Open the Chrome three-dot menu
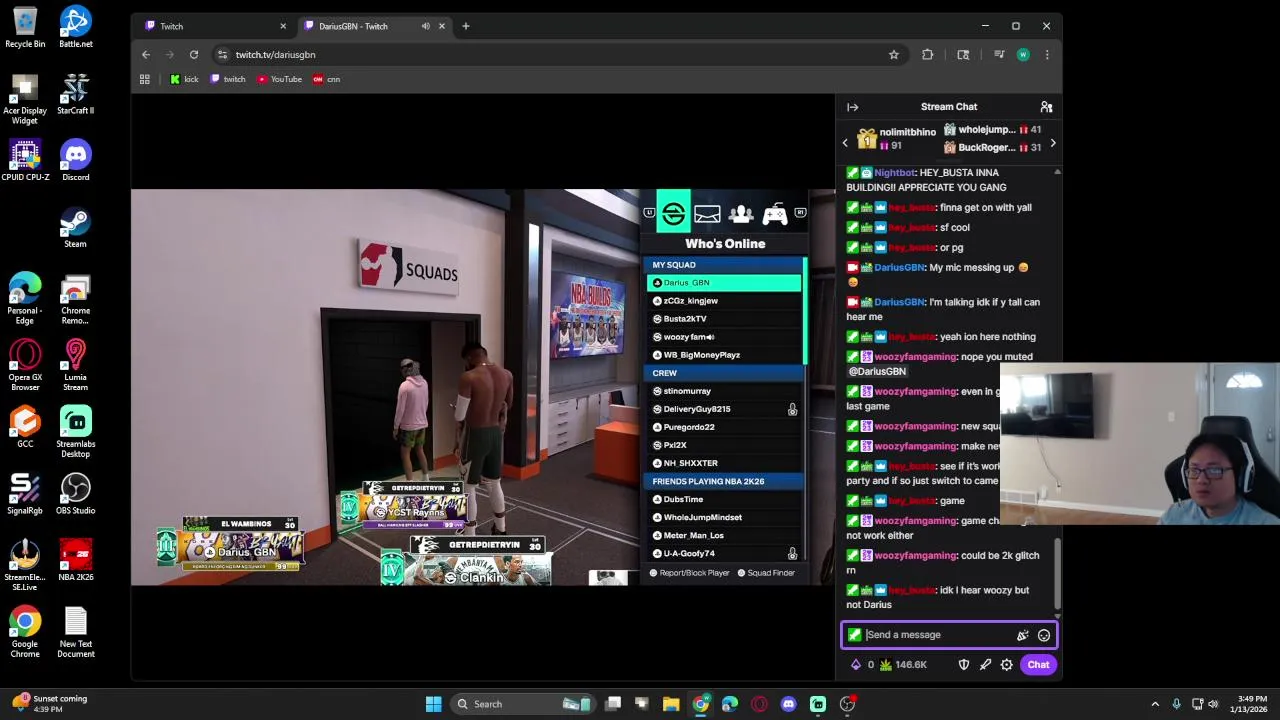The width and height of the screenshot is (1280, 720). [1047, 55]
